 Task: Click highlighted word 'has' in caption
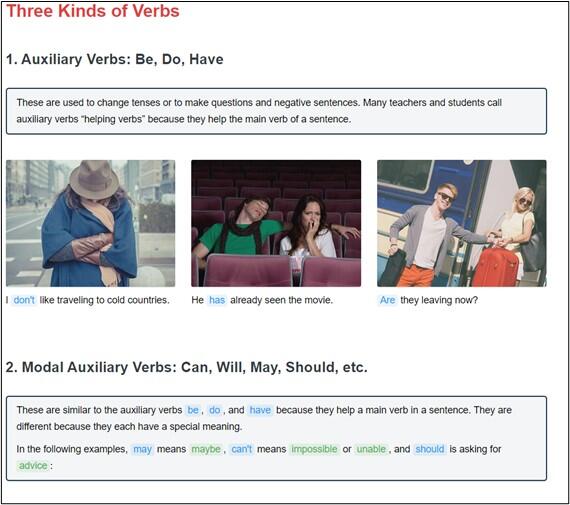[x=217, y=300]
